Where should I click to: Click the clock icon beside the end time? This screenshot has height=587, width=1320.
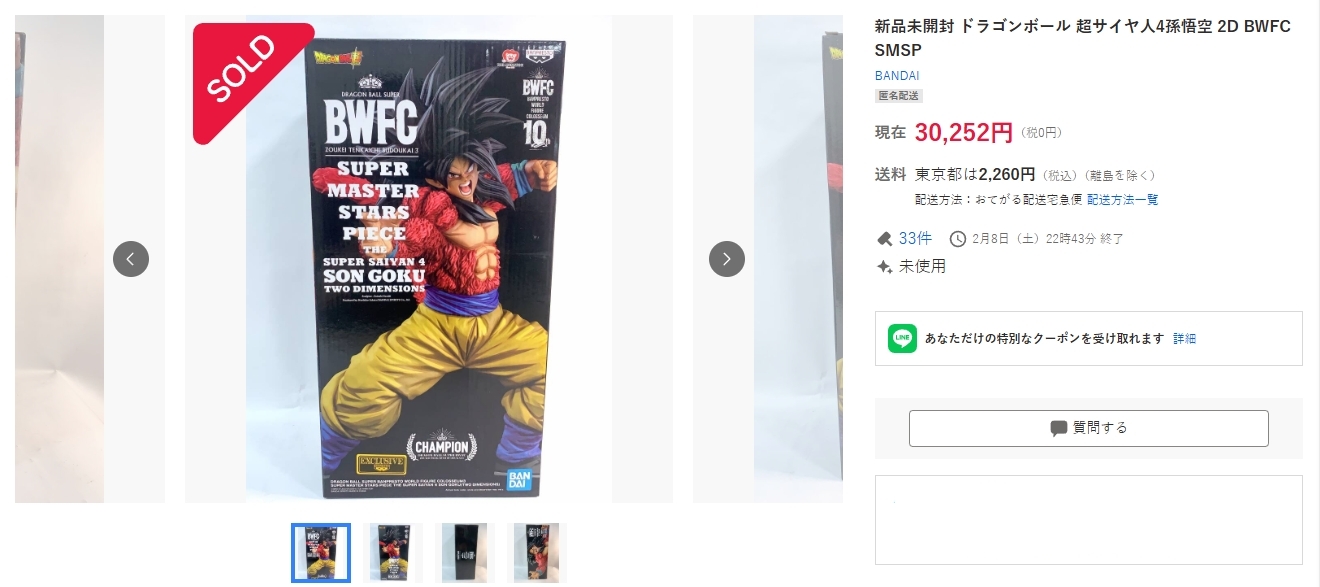tap(958, 238)
